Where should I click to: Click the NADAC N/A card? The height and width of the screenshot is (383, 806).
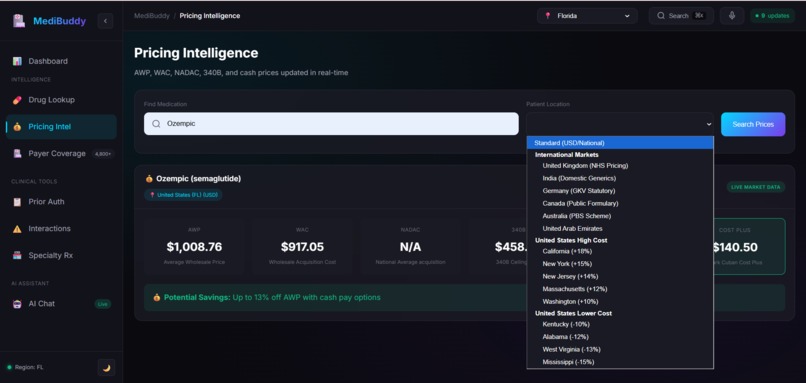click(x=410, y=247)
